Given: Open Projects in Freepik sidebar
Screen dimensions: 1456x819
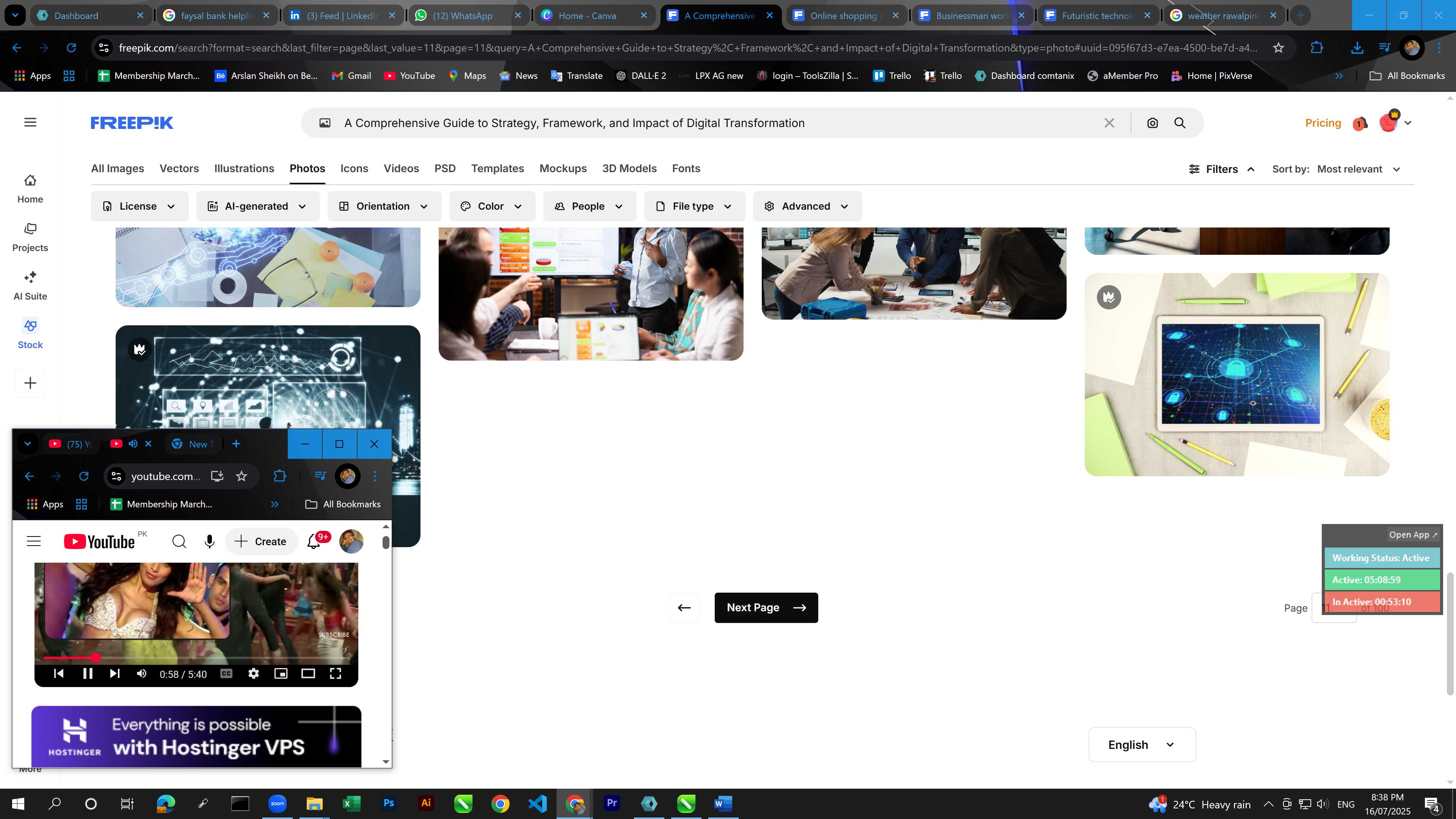Looking at the screenshot, I should point(30,237).
